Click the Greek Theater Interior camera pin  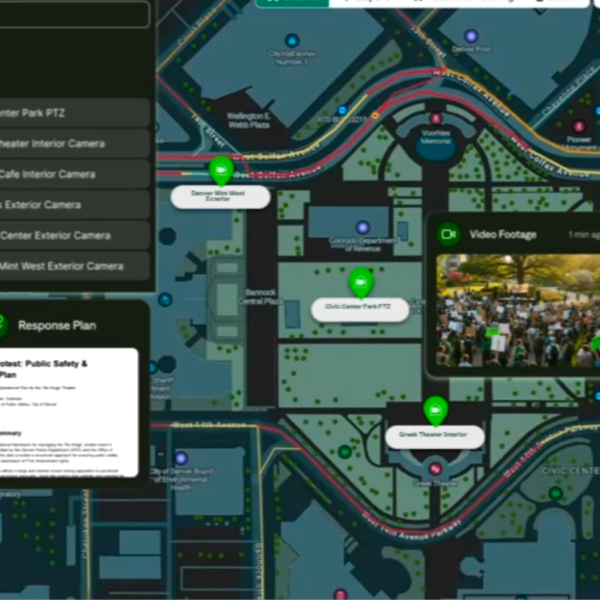coord(435,410)
